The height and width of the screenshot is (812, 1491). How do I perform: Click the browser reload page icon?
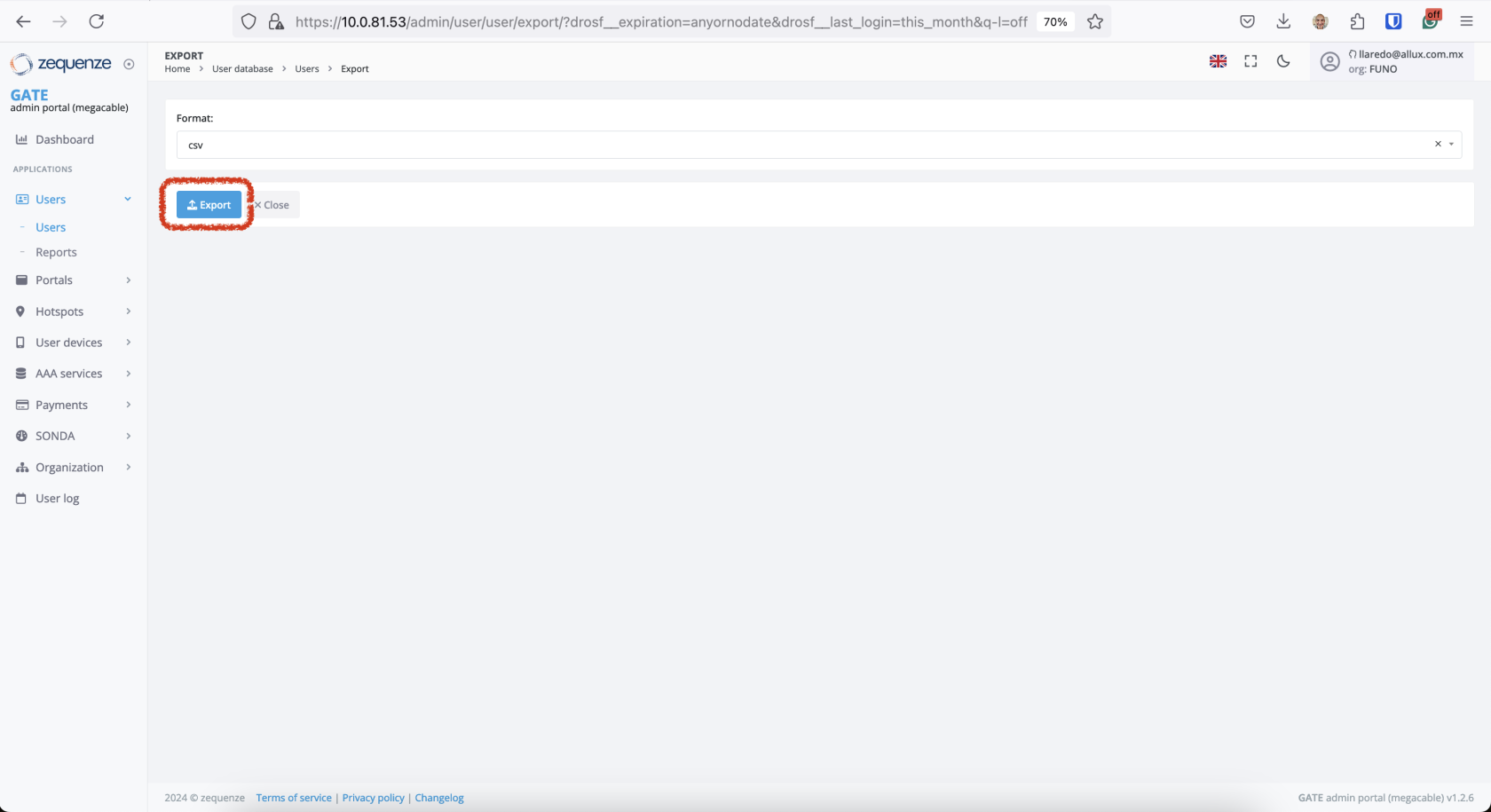[97, 21]
